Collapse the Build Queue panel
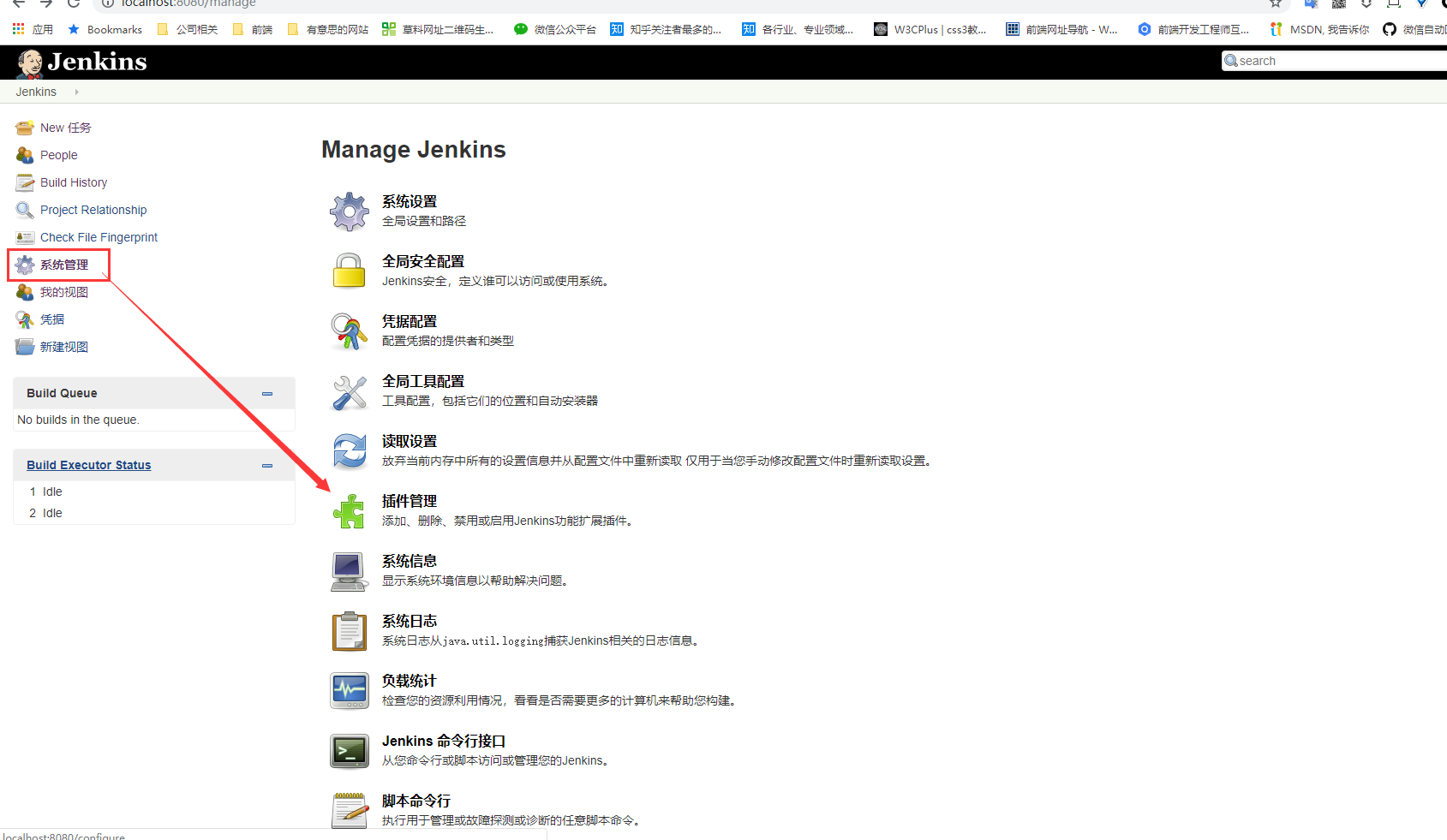The width and height of the screenshot is (1447, 840). point(267,394)
